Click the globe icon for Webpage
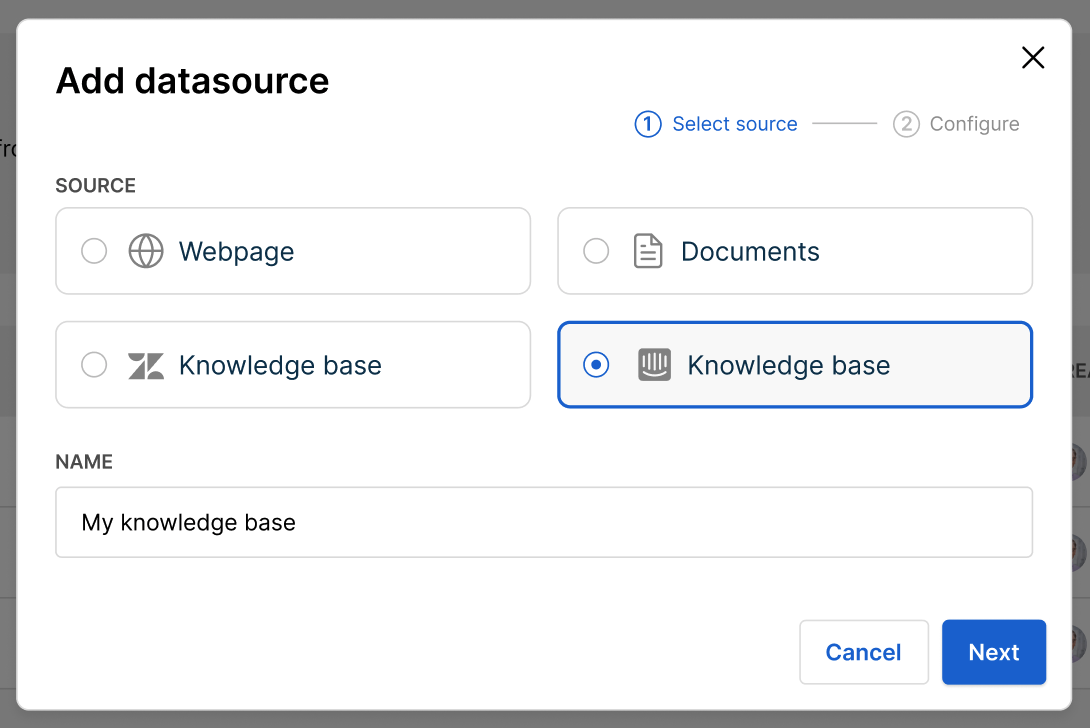 [x=146, y=251]
